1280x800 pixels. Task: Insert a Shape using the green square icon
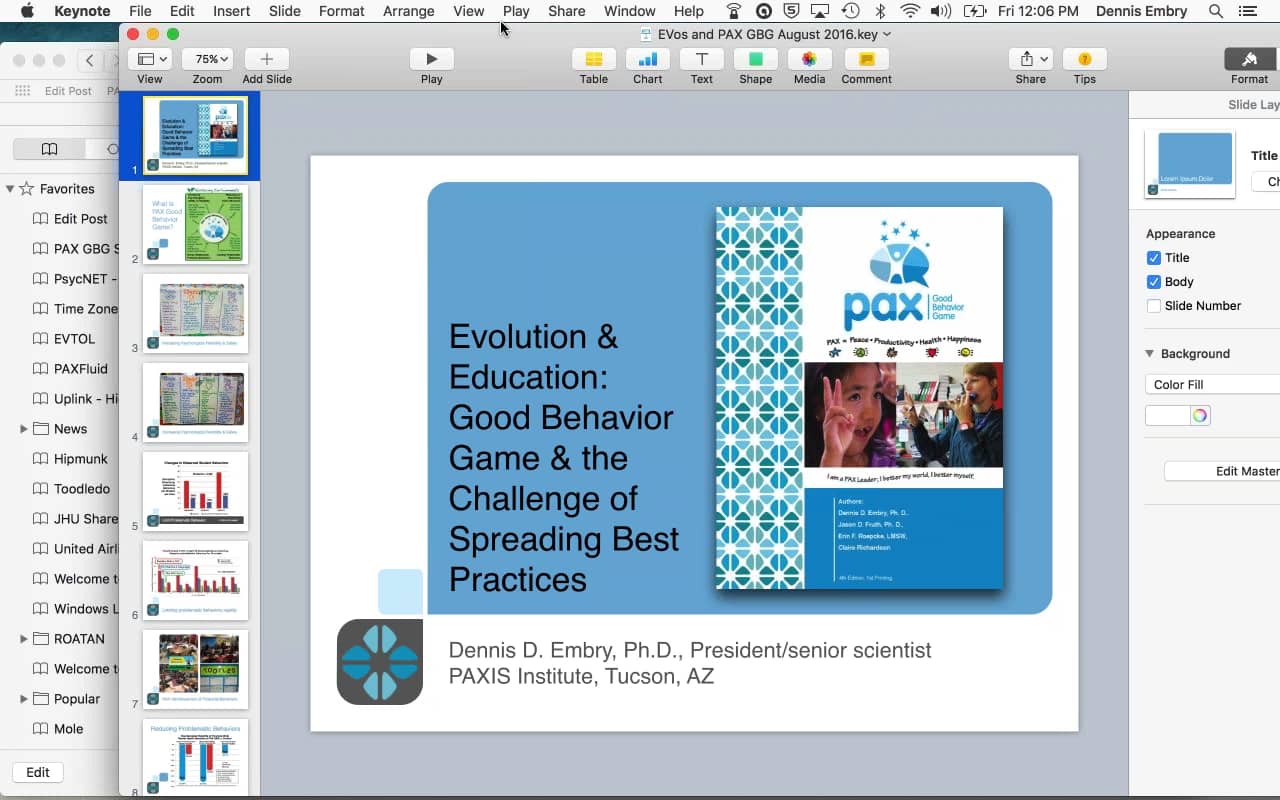point(756,59)
